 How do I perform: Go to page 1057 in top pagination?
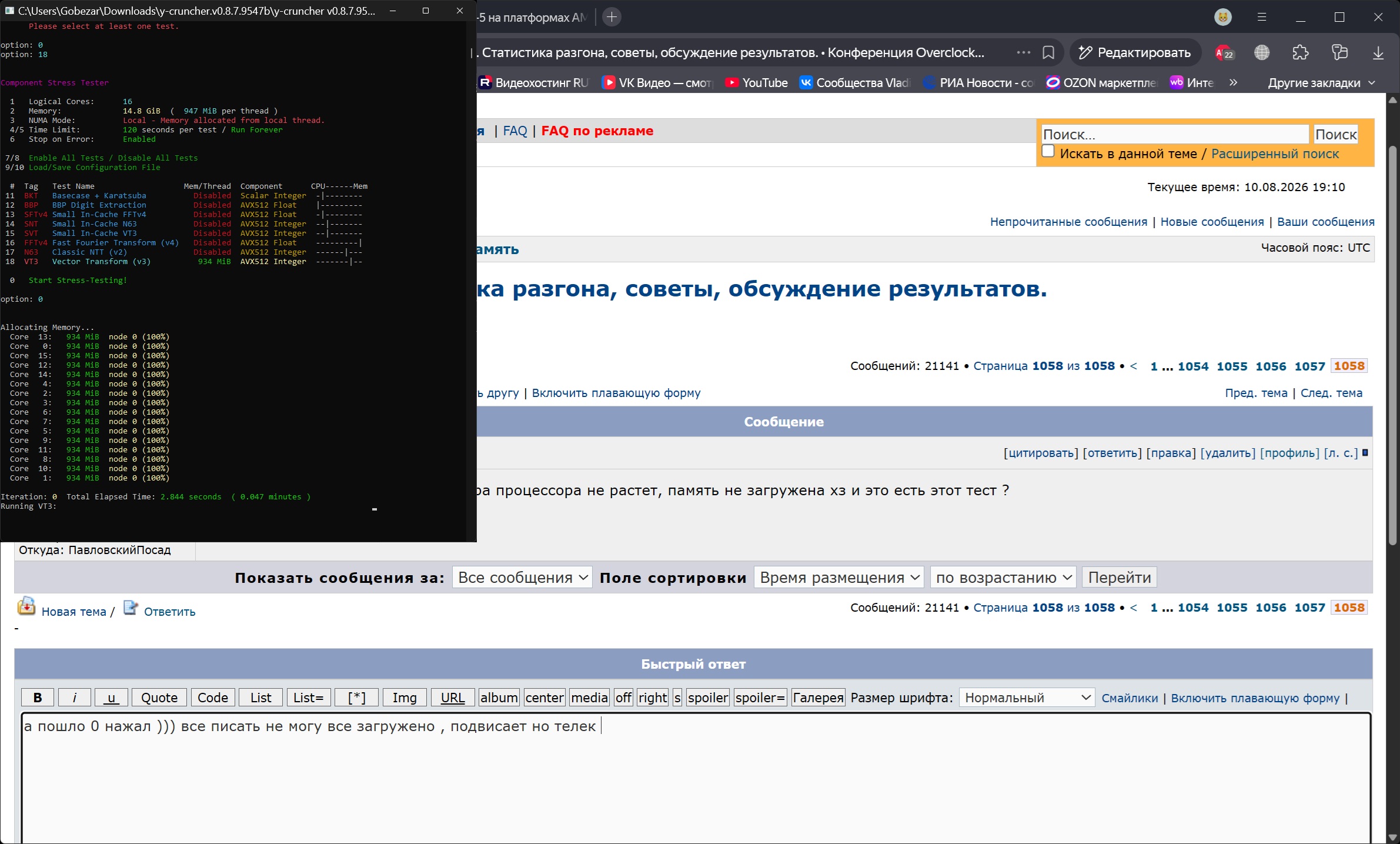coord(1309,366)
